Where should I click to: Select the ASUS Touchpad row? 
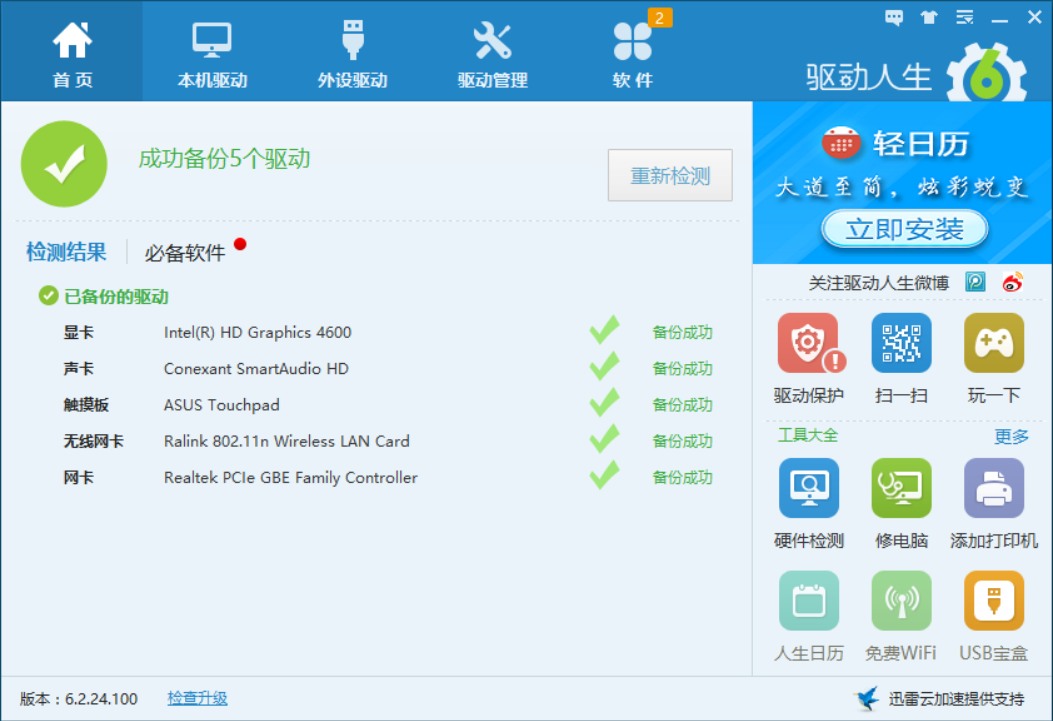click(x=387, y=405)
